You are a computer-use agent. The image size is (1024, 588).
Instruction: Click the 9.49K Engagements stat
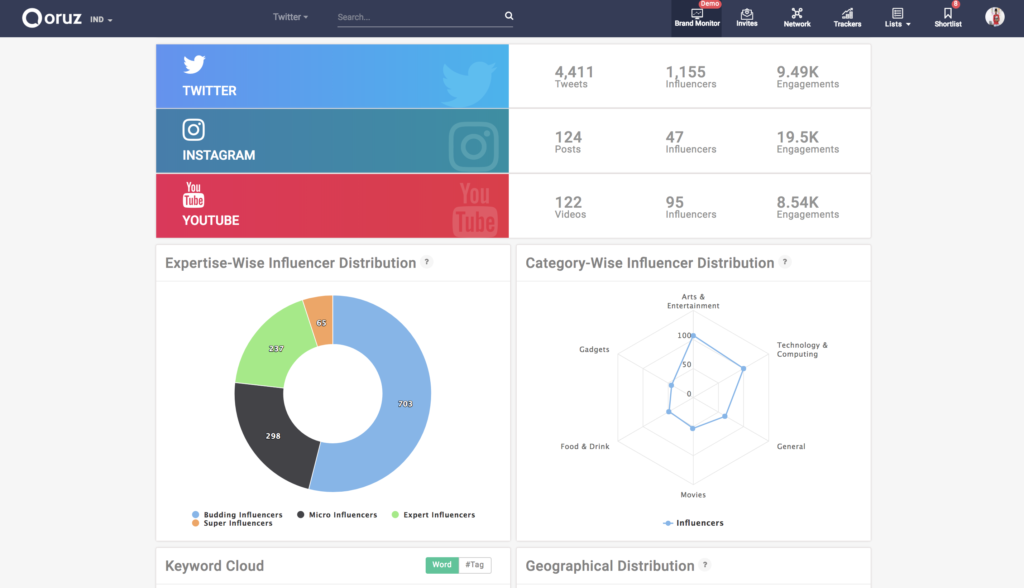pos(807,76)
